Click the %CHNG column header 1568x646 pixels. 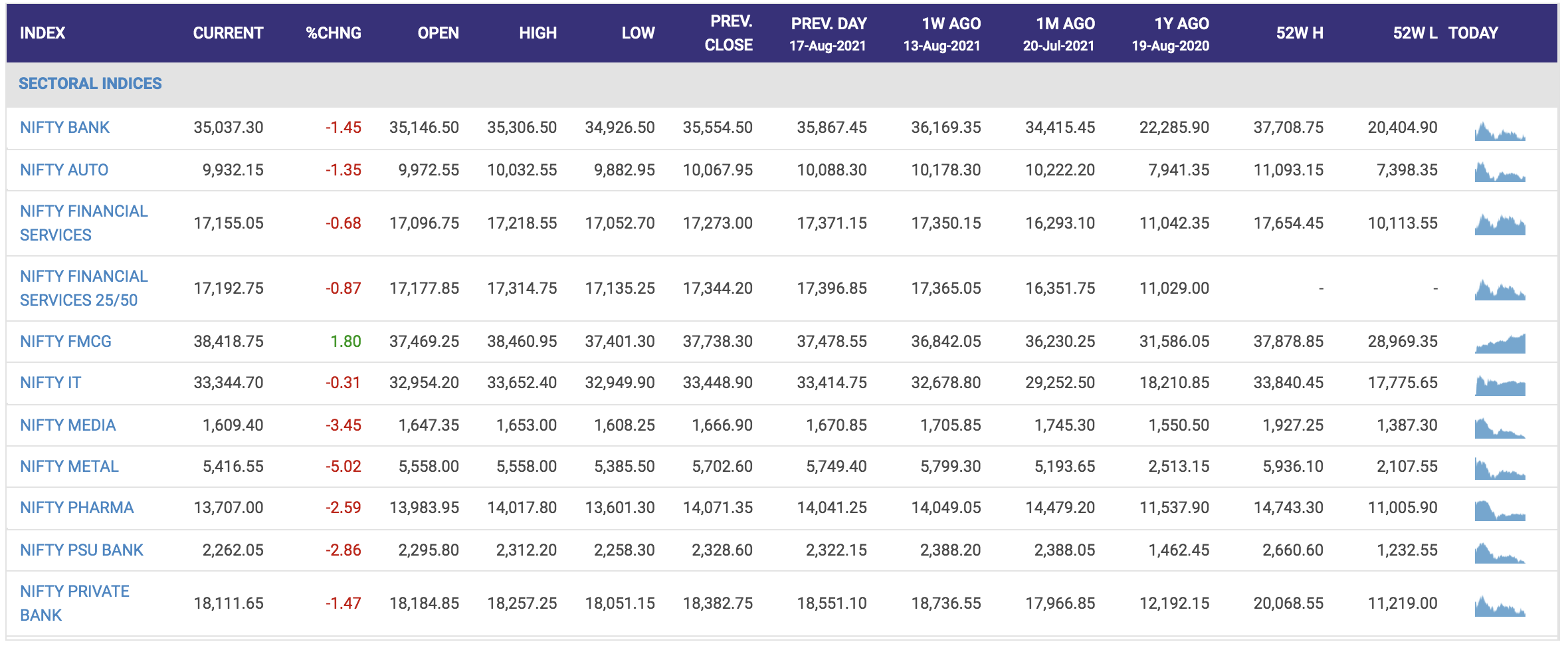[x=333, y=33]
